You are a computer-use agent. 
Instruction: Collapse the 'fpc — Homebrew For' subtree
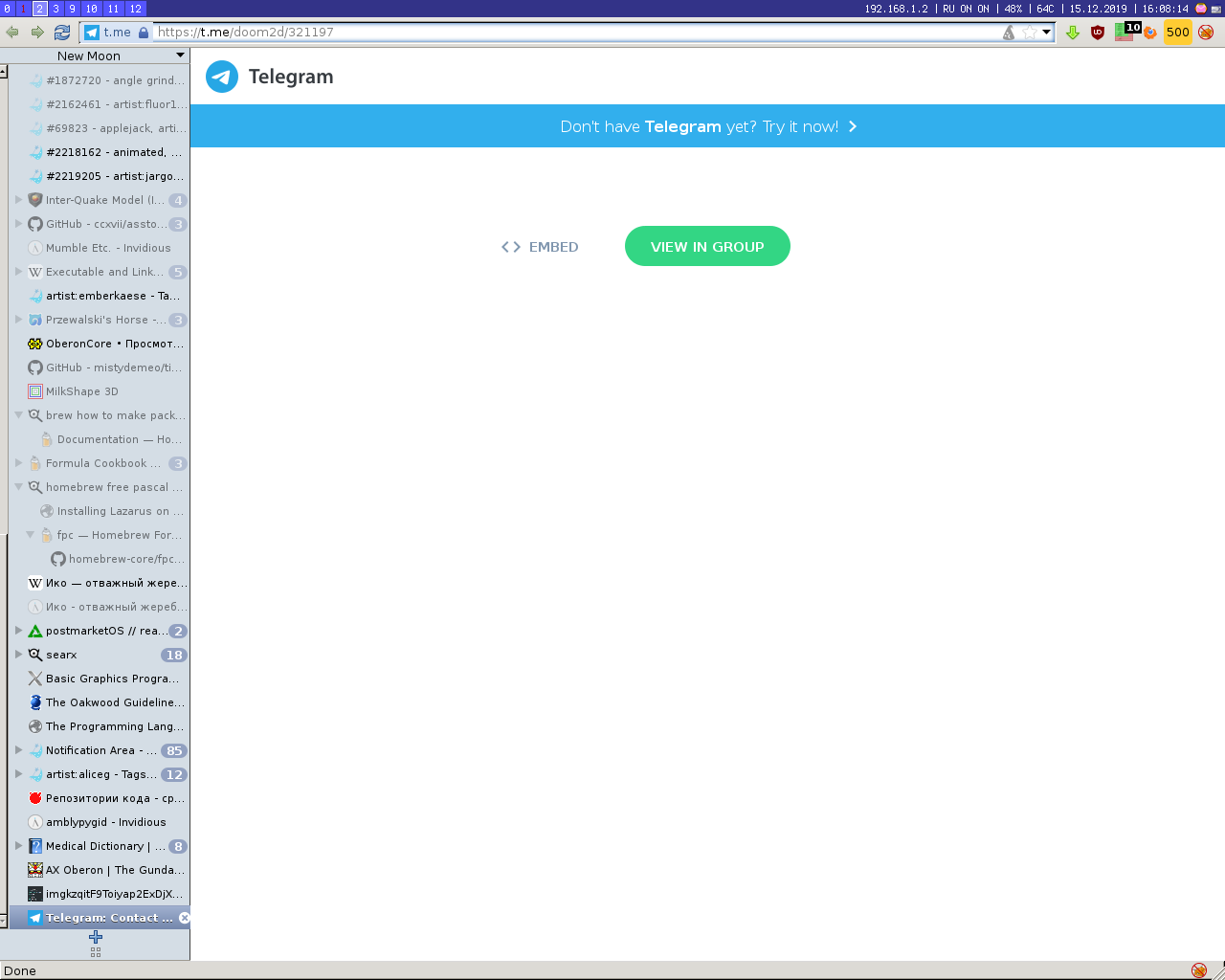pyautogui.click(x=30, y=535)
